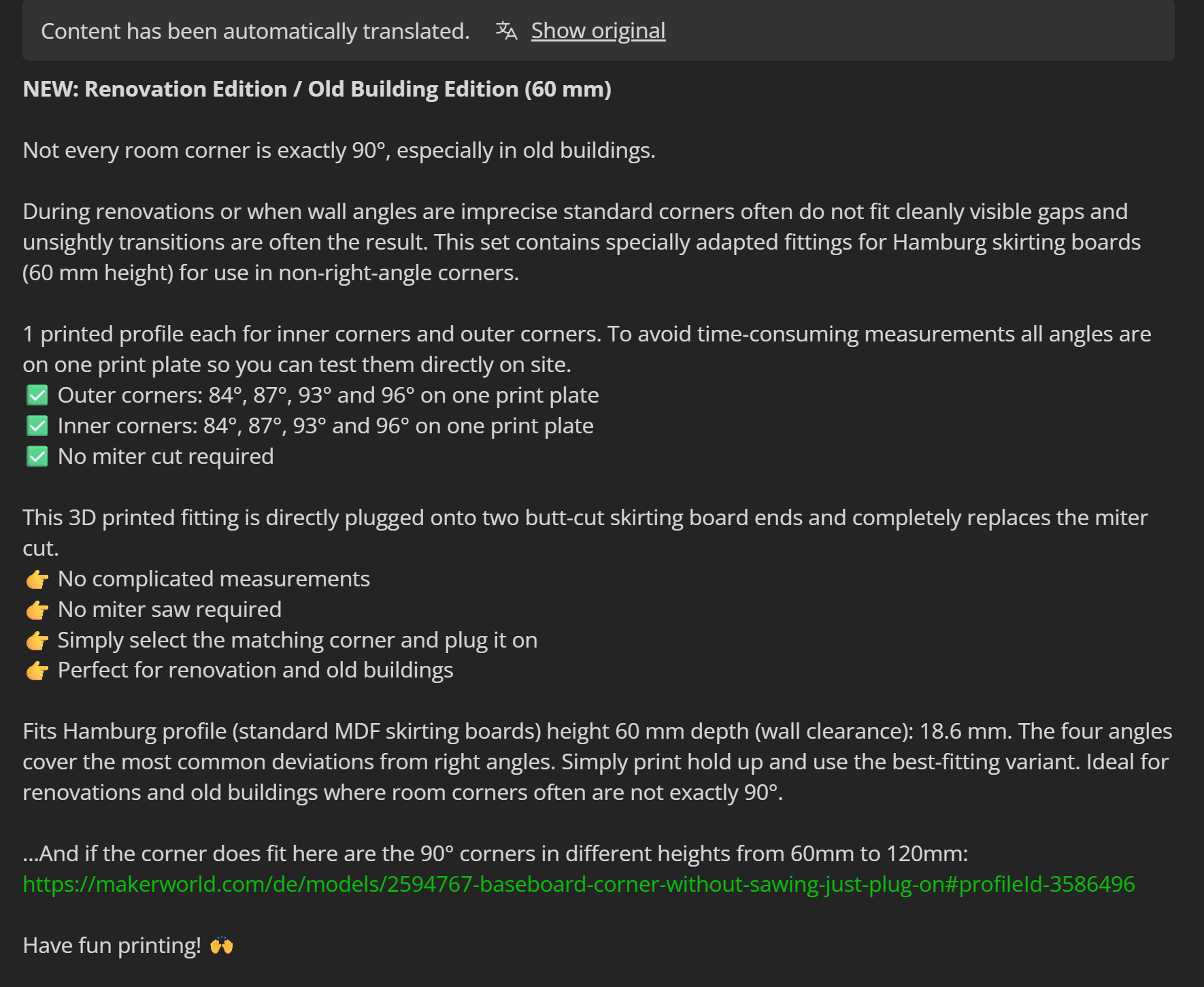The image size is (1204, 987).
Task: Click the Have fun printing text
Action: 112,946
